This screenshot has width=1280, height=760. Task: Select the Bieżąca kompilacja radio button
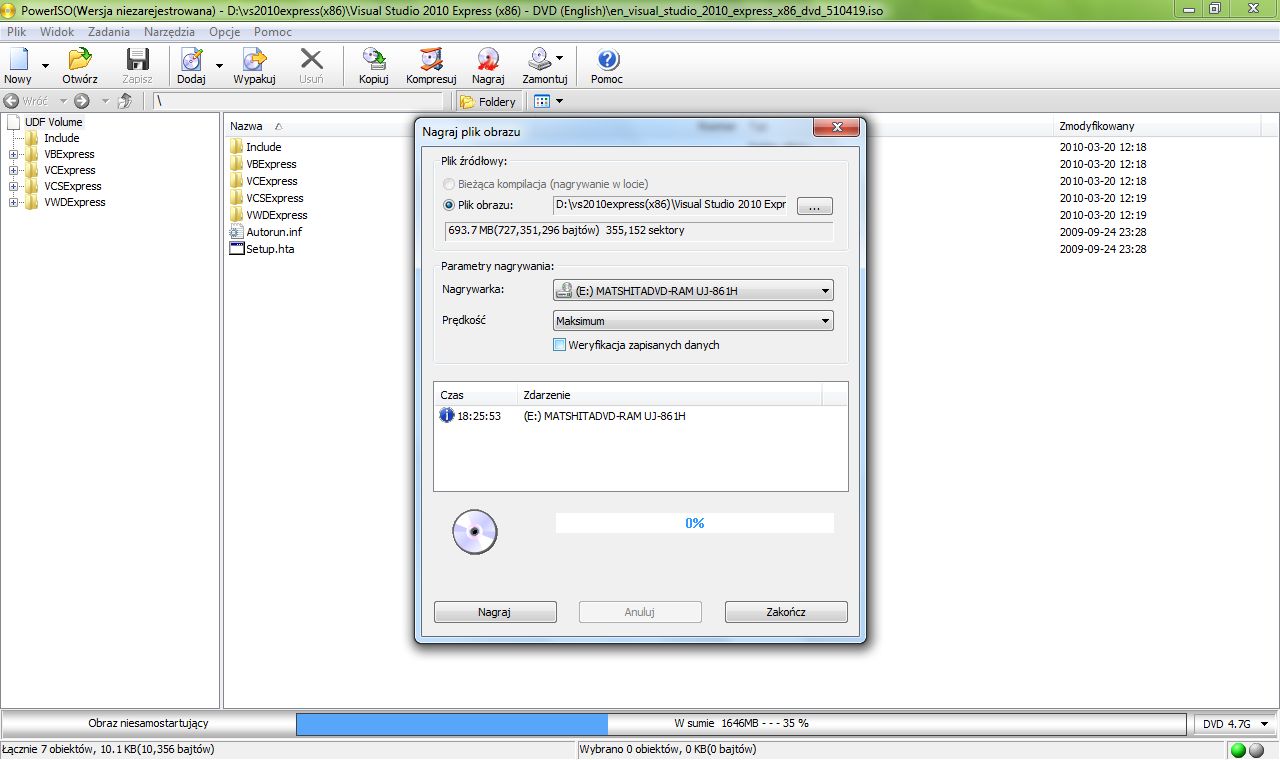click(x=449, y=184)
